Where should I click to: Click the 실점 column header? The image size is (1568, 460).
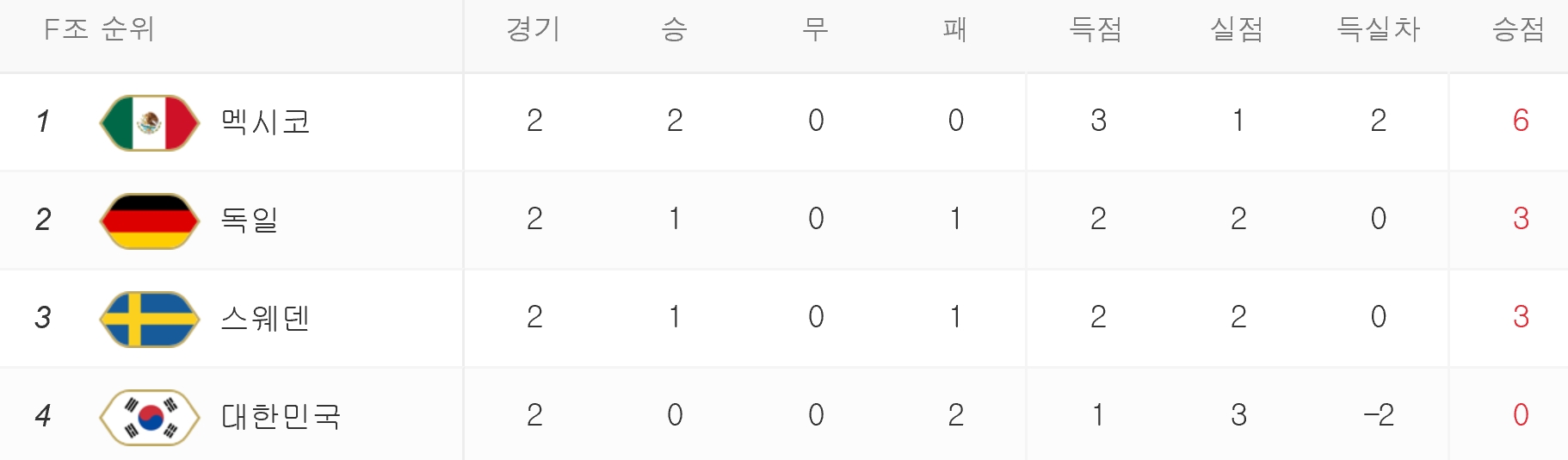coord(1237,29)
